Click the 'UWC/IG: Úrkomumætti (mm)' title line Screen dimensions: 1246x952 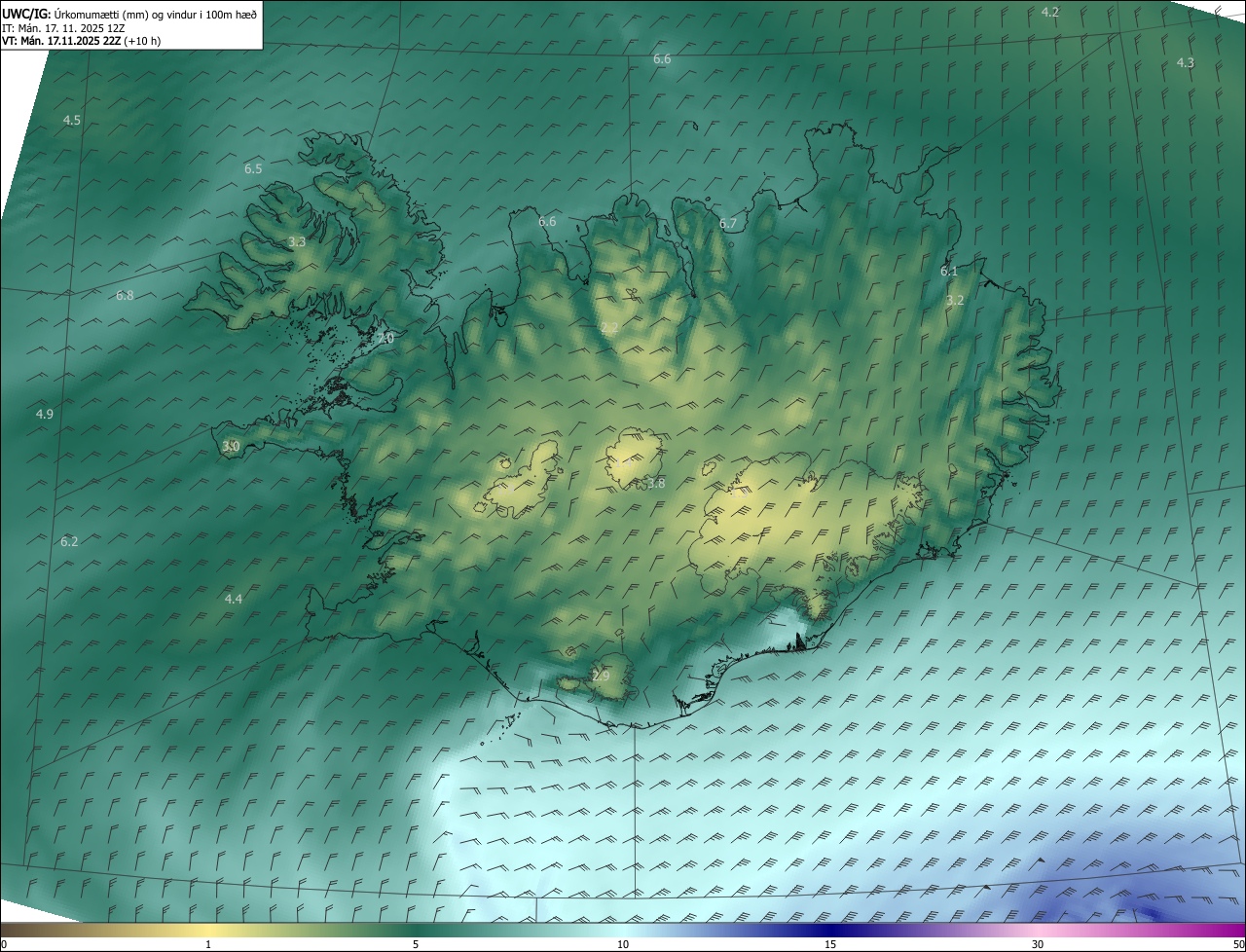(x=129, y=13)
